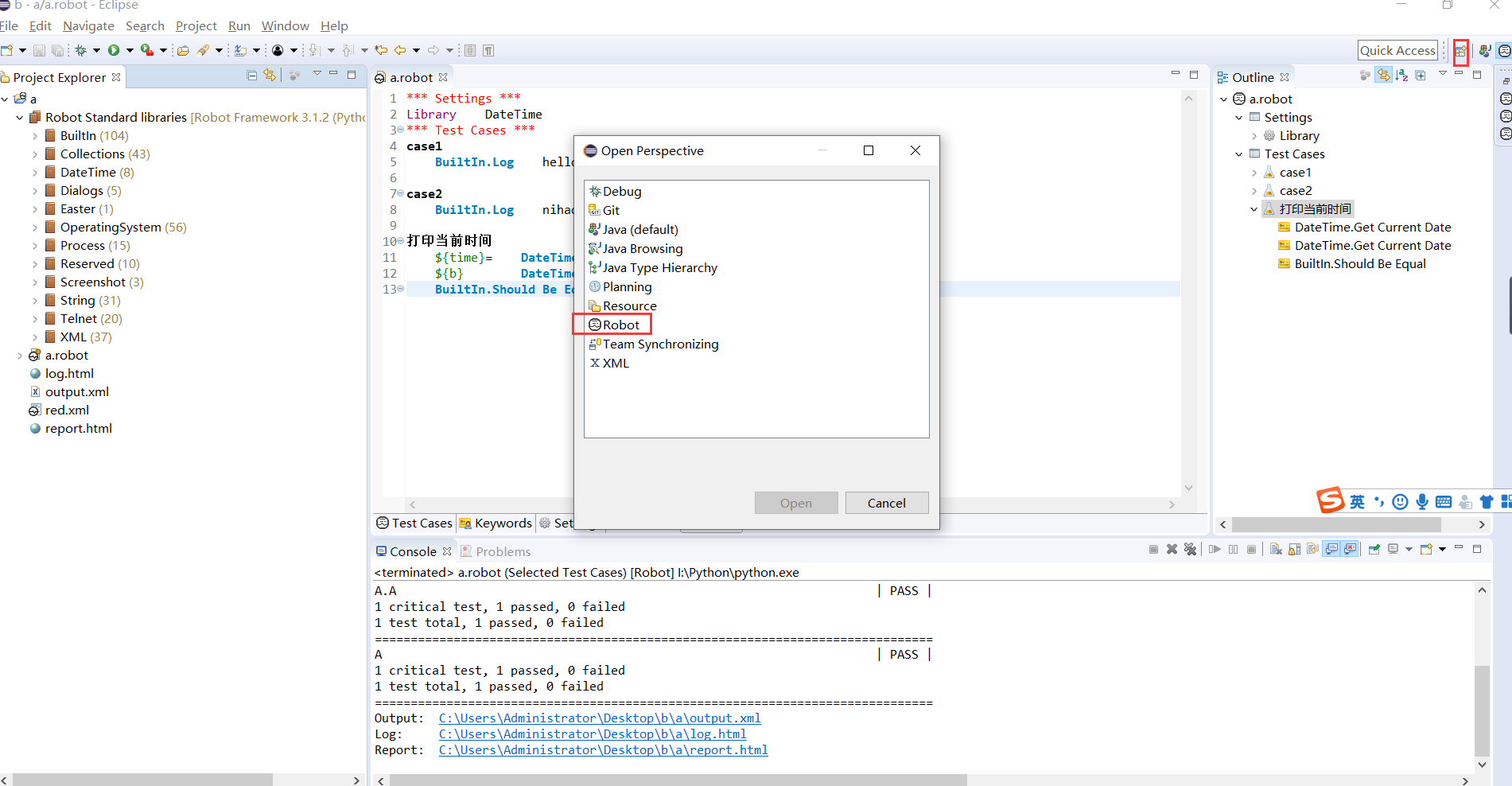This screenshot has height=786, width=1512.
Task: Click Cancel in Open Perspective dialog
Action: pos(886,503)
